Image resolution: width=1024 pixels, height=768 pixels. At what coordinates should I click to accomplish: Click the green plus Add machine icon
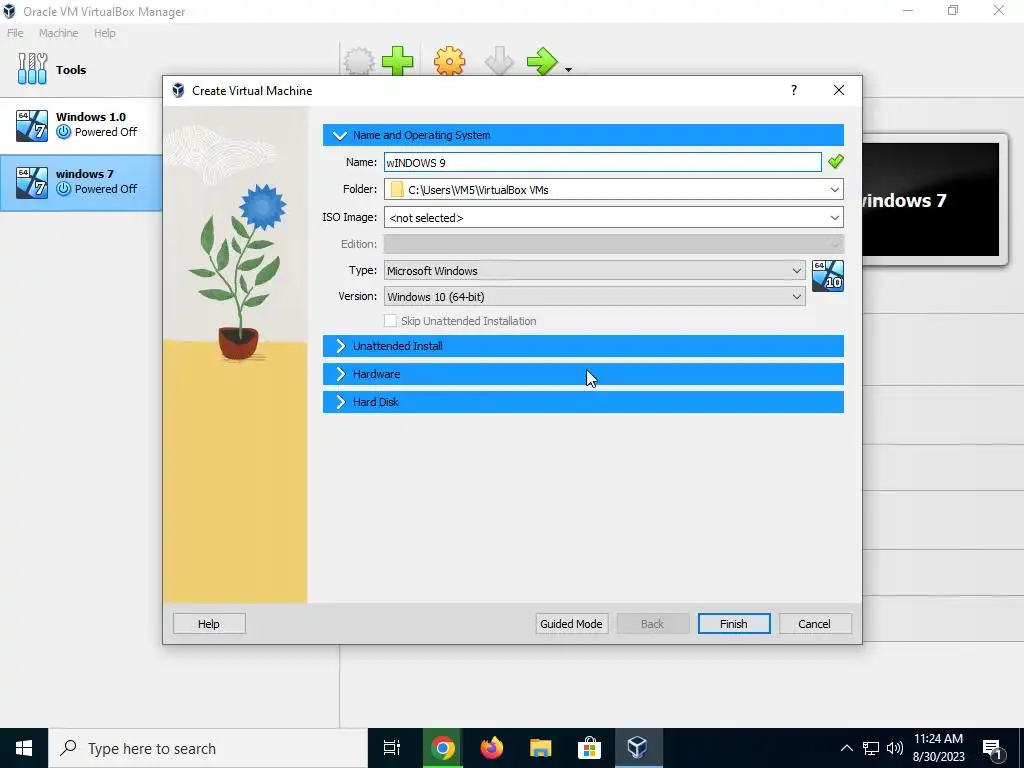coord(398,61)
